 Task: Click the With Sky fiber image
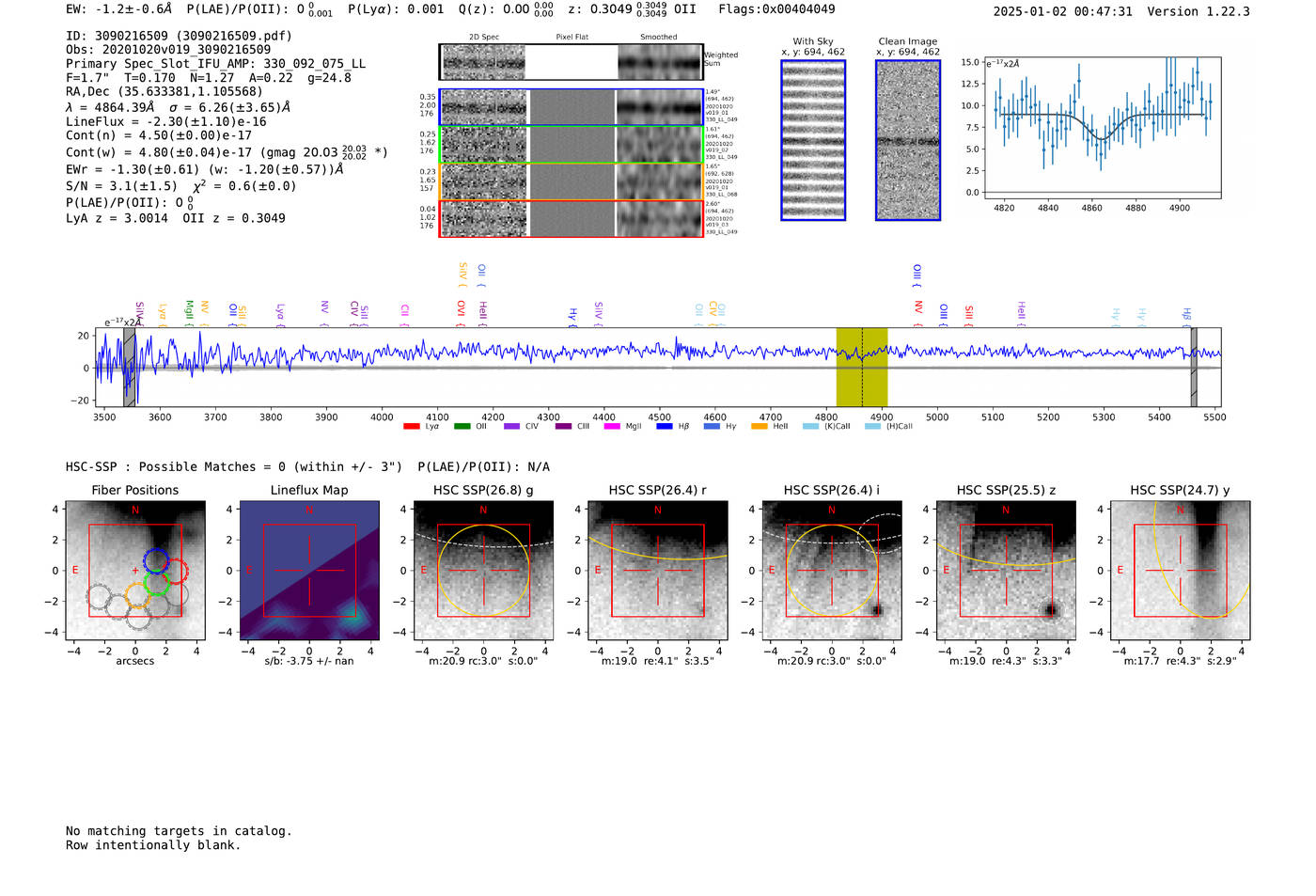(813, 140)
